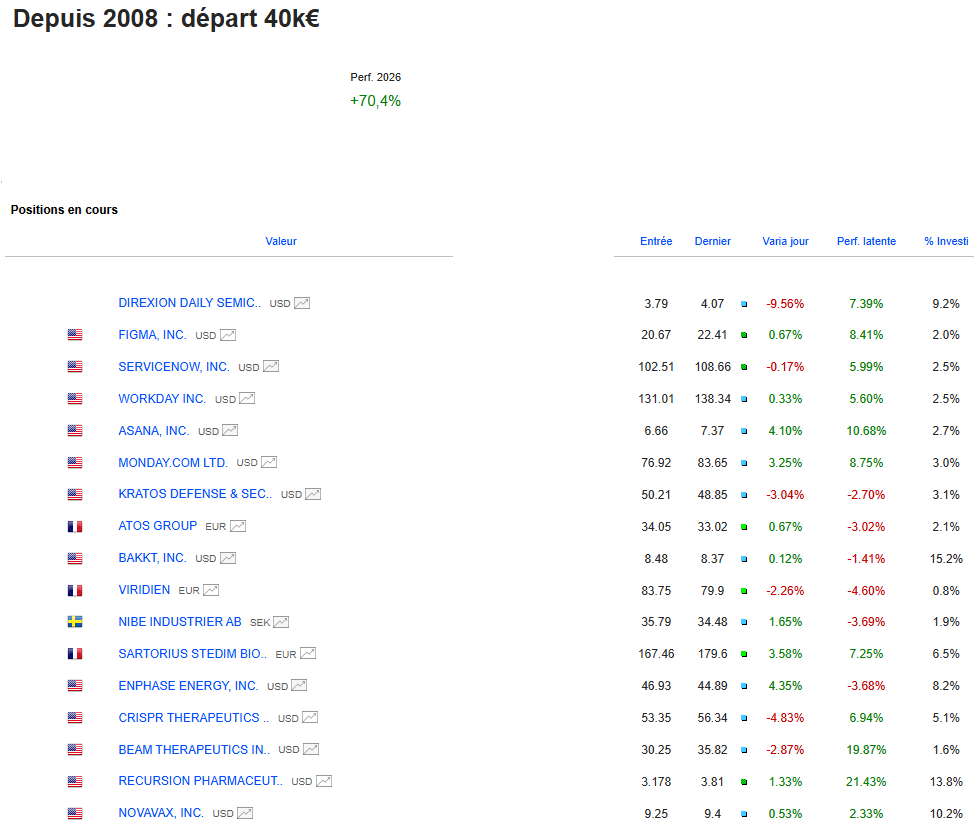Open chart icon beside DIREXION DAILY SEMIC..

pyautogui.click(x=302, y=303)
